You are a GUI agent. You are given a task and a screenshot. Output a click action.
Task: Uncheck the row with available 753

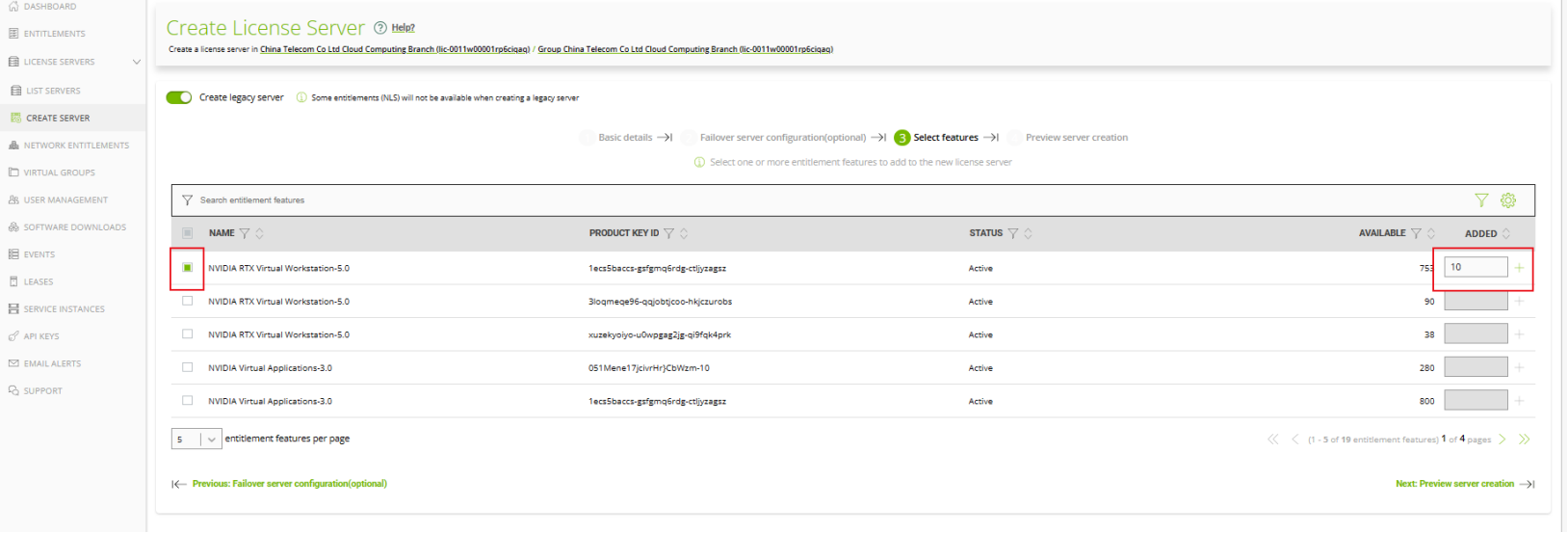187,268
